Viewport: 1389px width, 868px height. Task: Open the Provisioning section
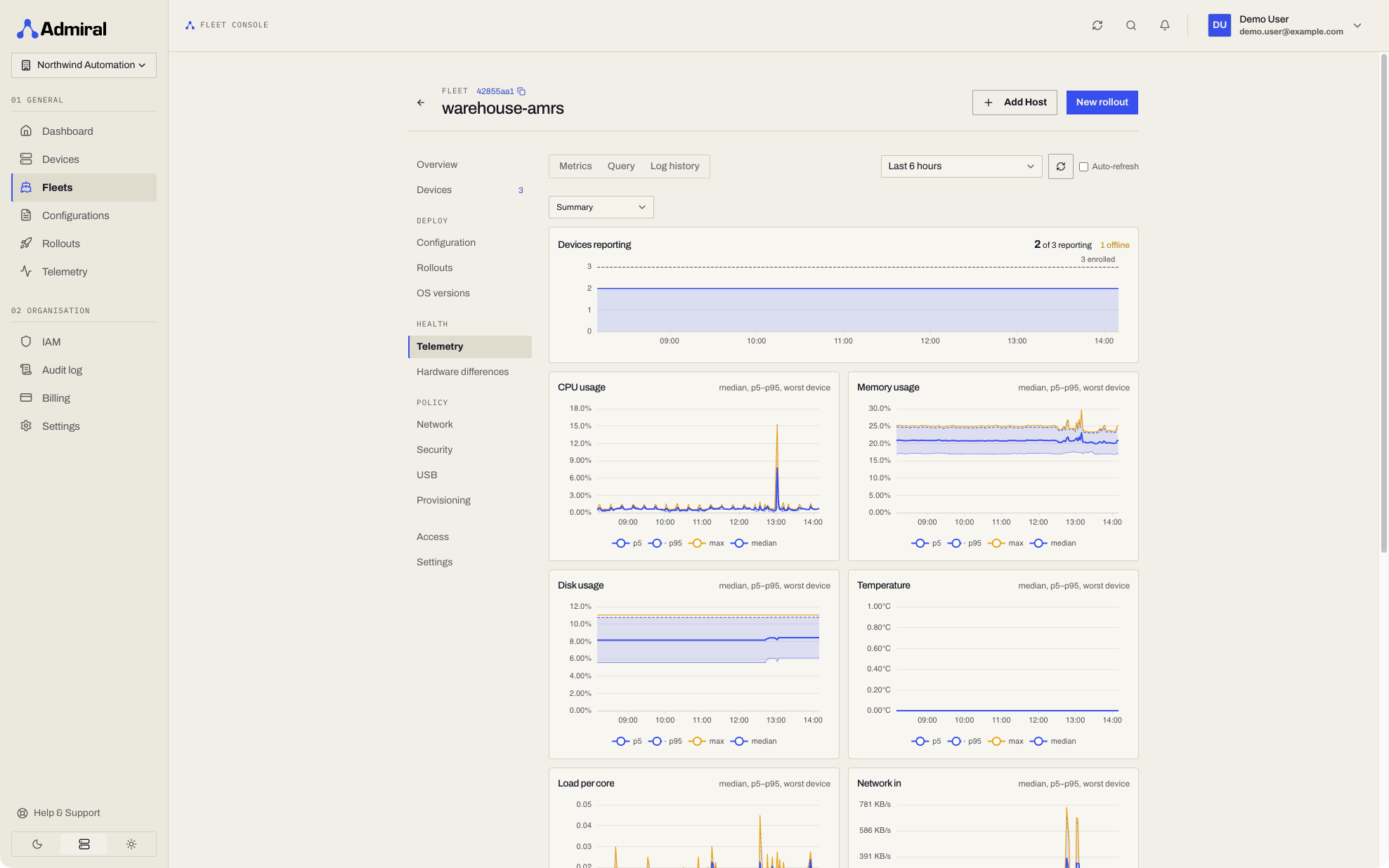[x=469, y=501]
